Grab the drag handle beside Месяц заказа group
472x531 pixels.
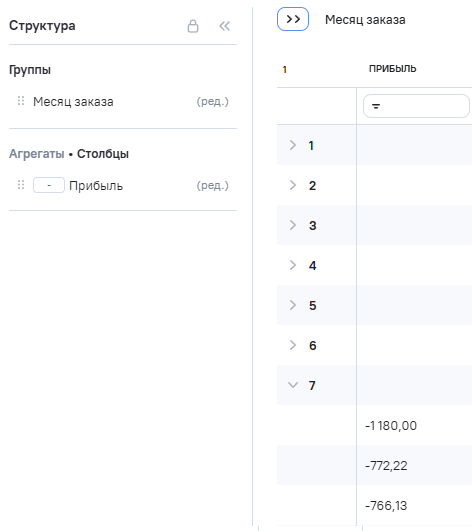[x=21, y=101]
